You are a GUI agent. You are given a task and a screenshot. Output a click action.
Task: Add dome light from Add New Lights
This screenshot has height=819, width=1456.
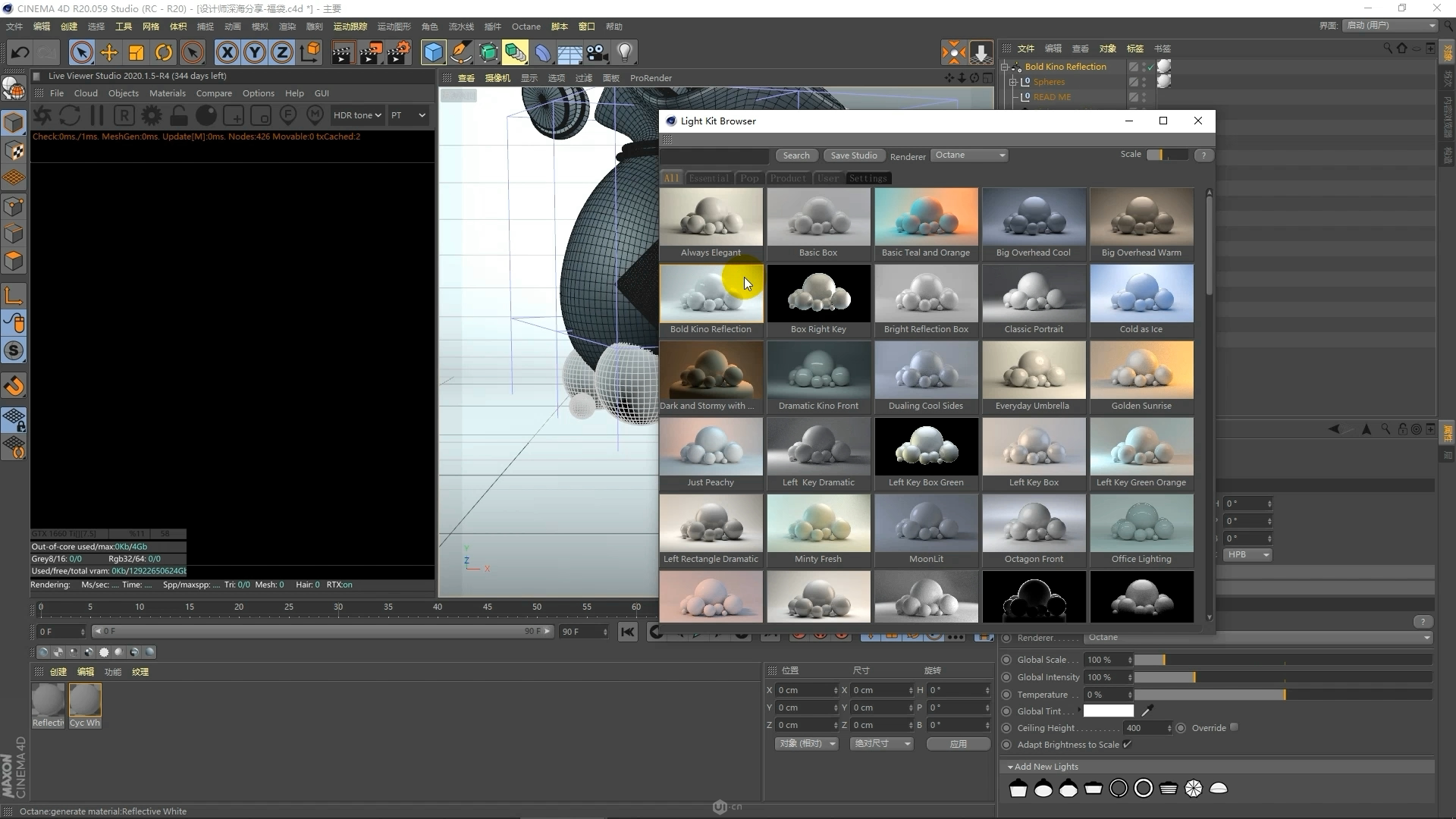1219,789
